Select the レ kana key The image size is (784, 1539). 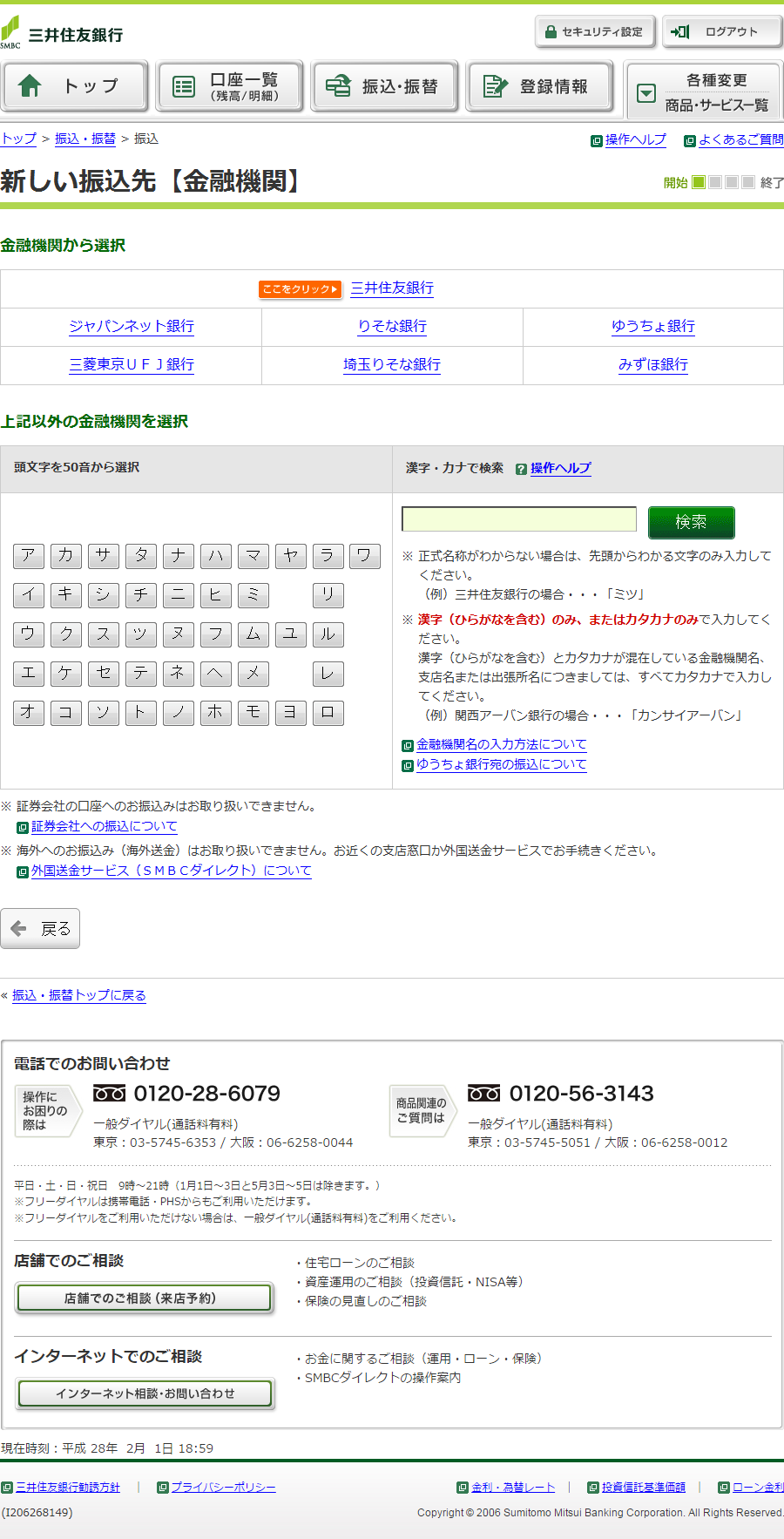pyautogui.click(x=328, y=674)
